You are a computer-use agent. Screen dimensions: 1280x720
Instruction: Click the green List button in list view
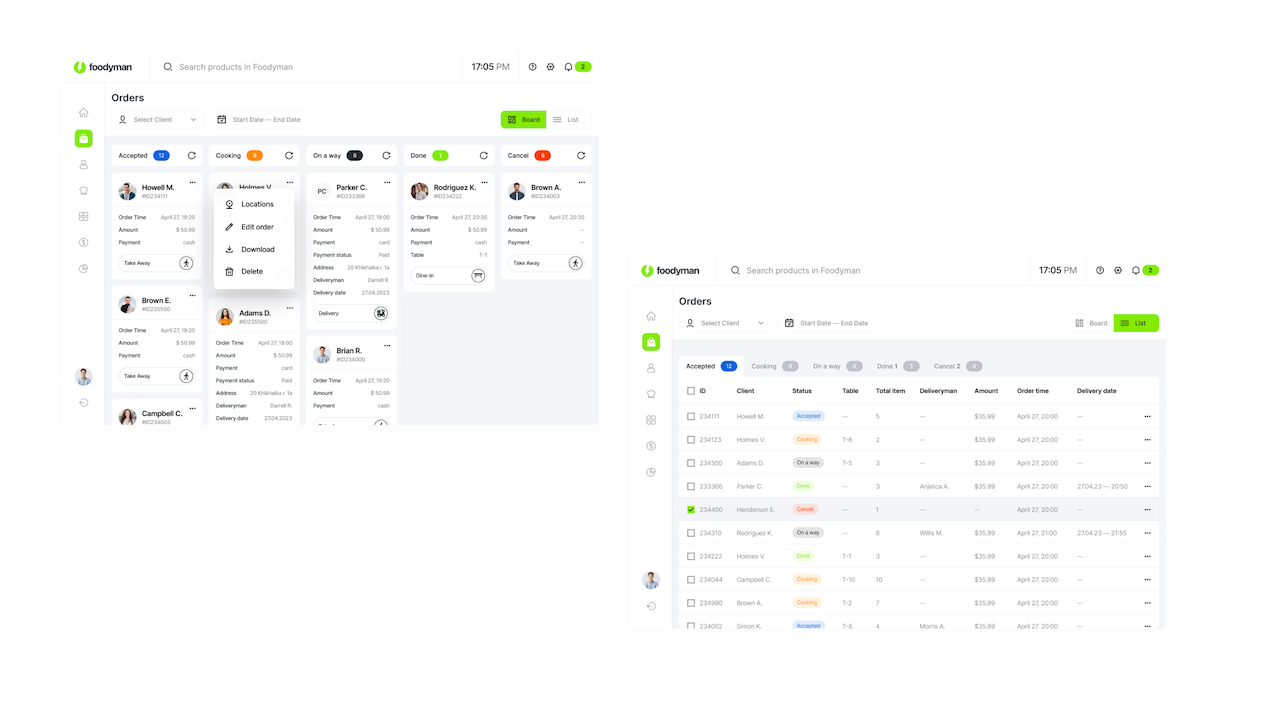click(1136, 323)
